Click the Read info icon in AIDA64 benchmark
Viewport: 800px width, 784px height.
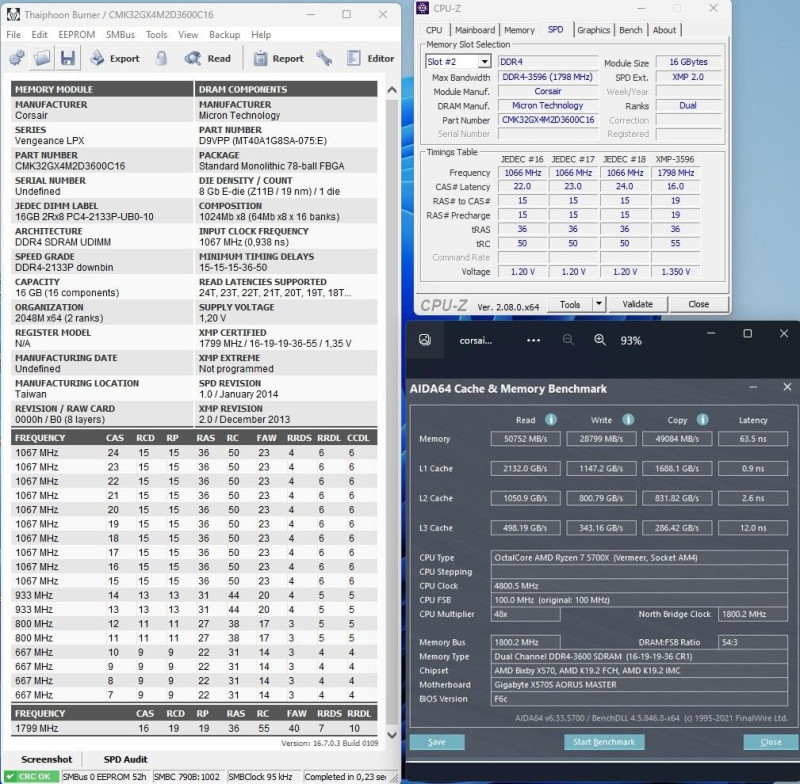tap(551, 419)
